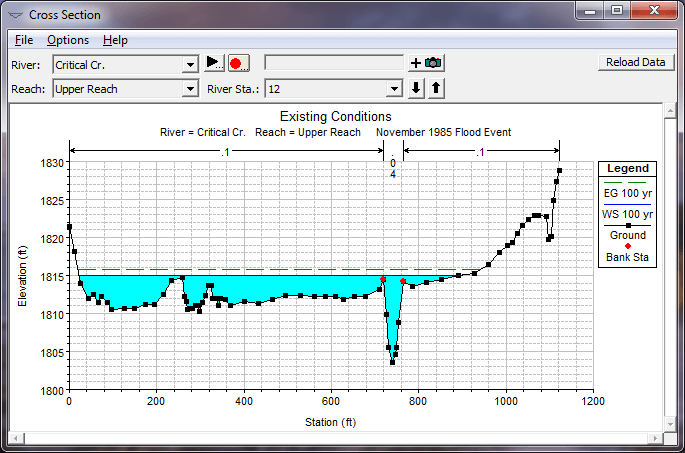This screenshot has width=685, height=453.
Task: Click the Reload Data button
Action: [636, 62]
